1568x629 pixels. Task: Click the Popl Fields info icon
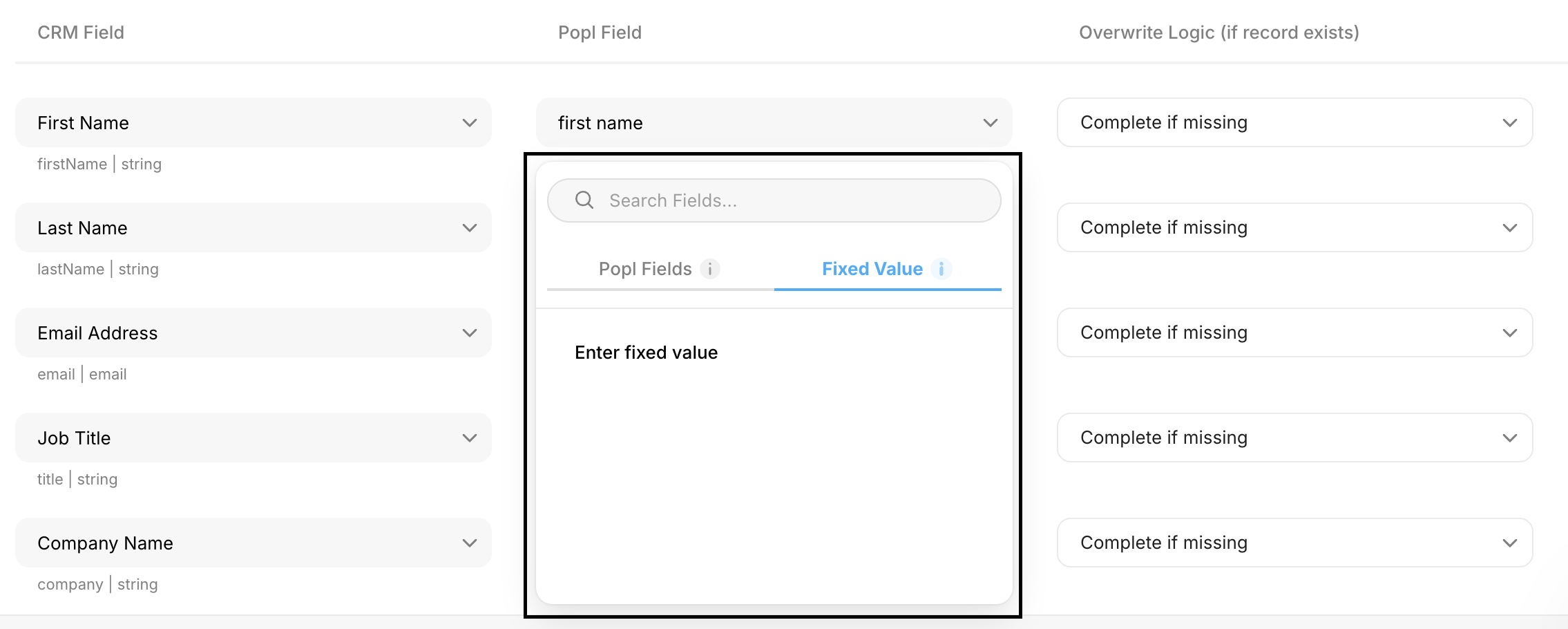click(709, 269)
